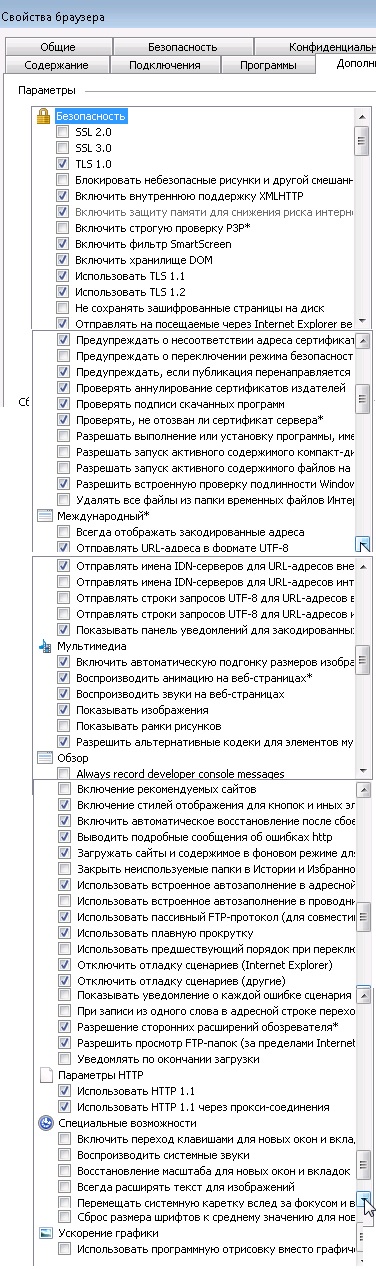
Task: Check Всегда расширять текст для изображений
Action: pyautogui.click(x=64, y=1187)
